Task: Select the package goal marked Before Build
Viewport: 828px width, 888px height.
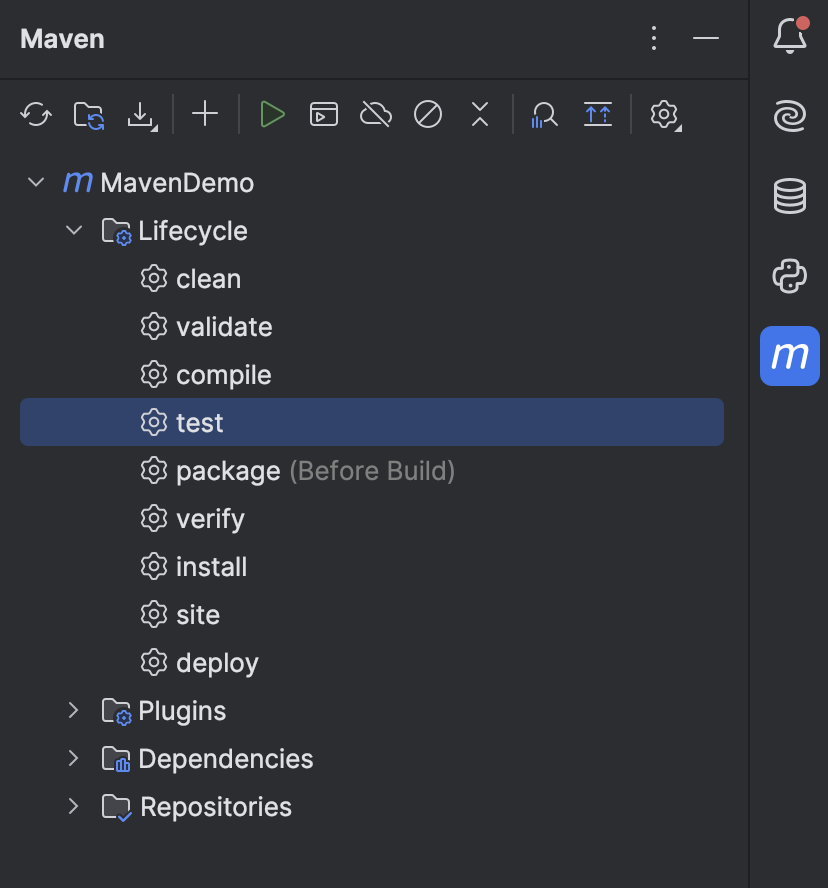Action: pyautogui.click(x=229, y=470)
